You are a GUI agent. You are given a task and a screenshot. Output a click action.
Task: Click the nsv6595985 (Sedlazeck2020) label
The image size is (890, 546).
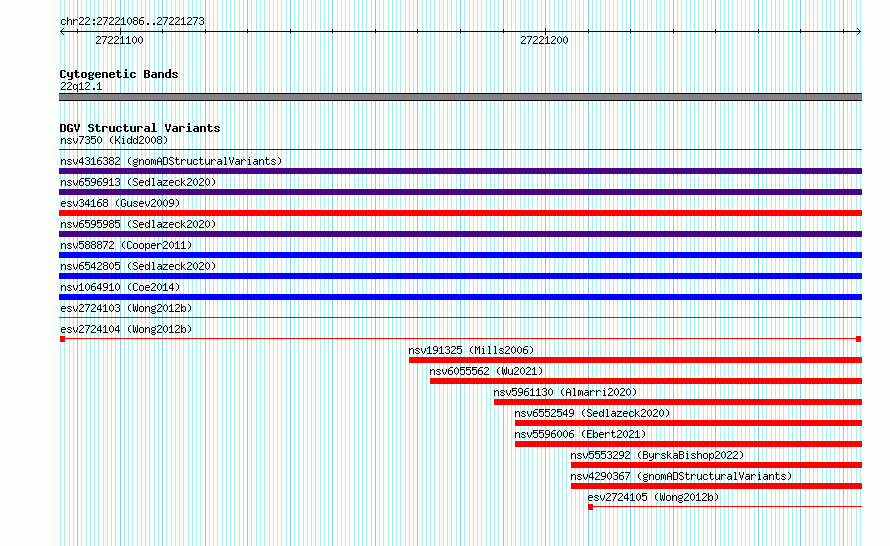pos(138,224)
